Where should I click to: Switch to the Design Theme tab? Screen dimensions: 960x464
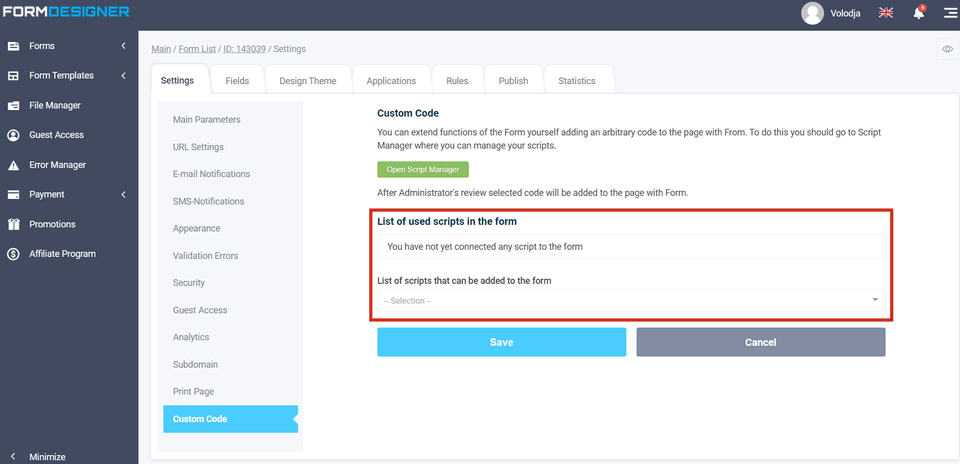308,81
